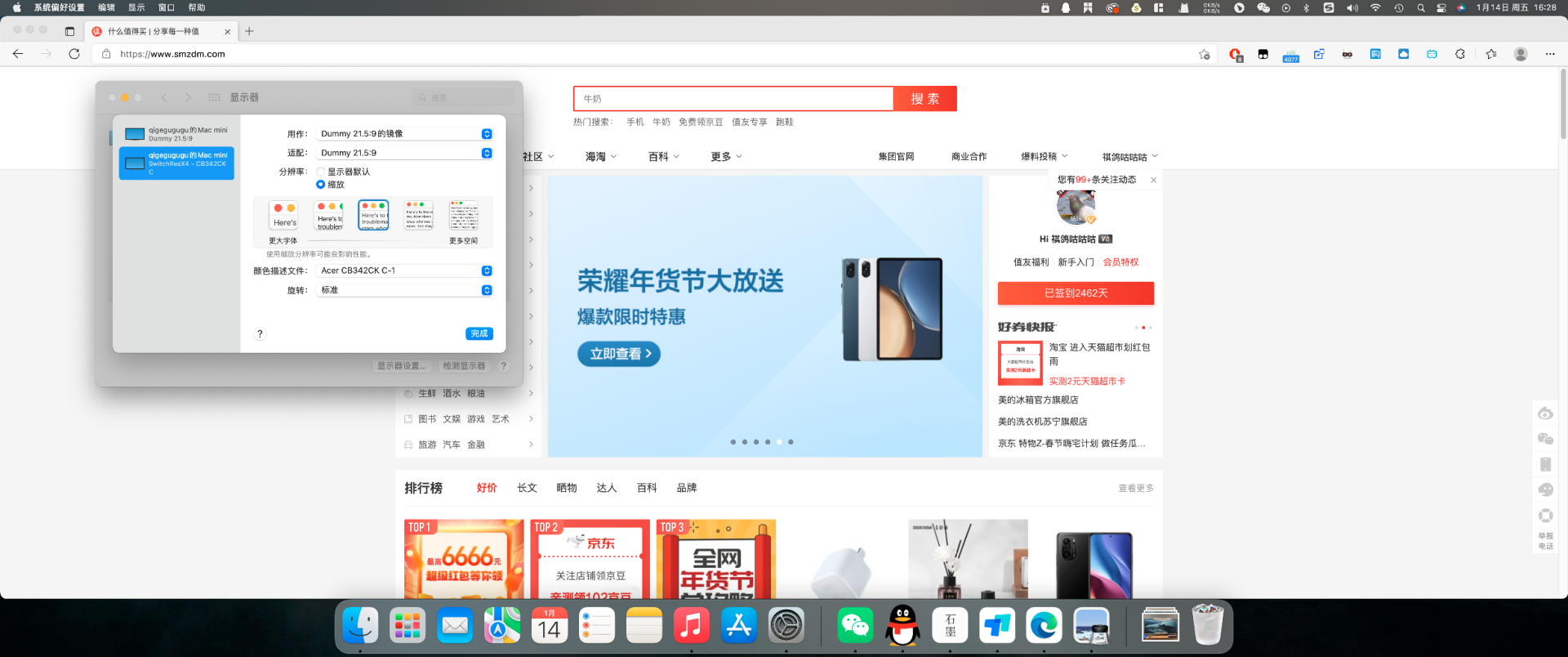Select 缩放 scaled resolution radio button
The height and width of the screenshot is (657, 1568).
tap(320, 185)
